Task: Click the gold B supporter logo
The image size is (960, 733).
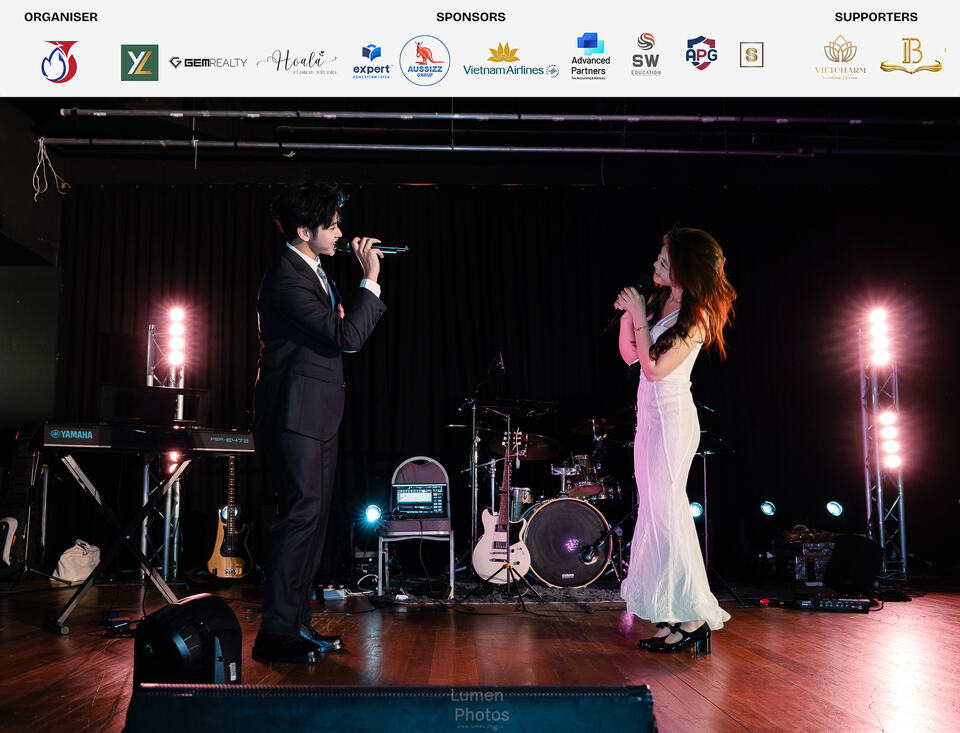Action: click(911, 56)
